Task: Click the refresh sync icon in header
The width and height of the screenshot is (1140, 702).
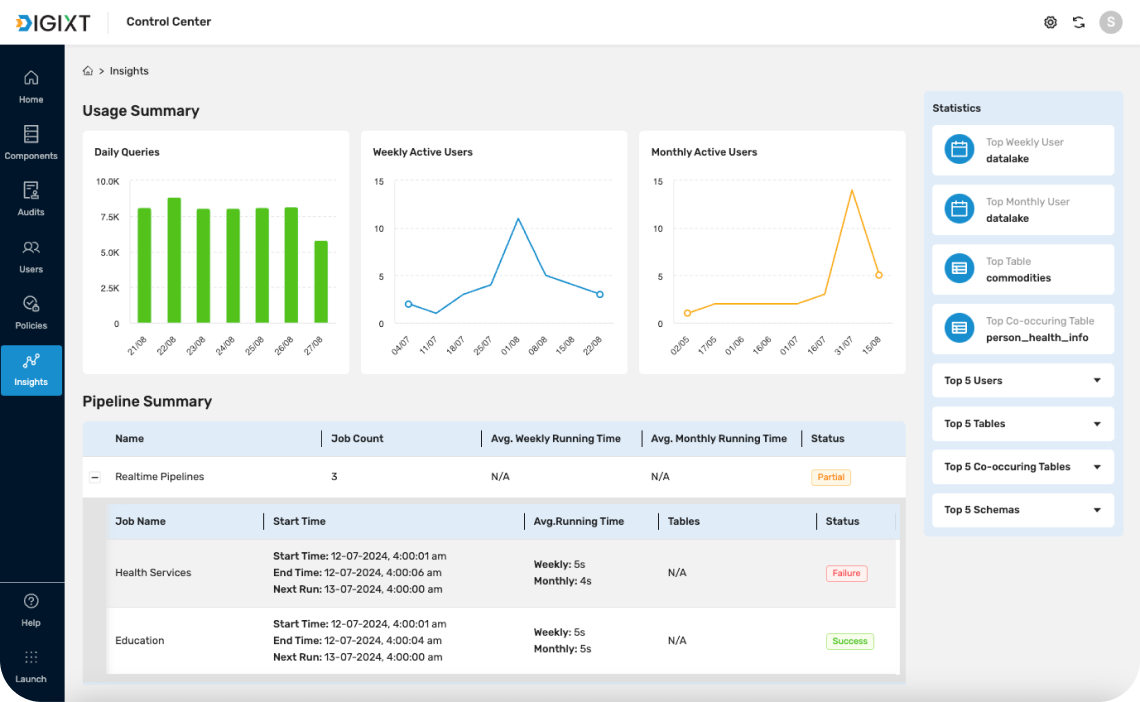Action: click(x=1079, y=23)
